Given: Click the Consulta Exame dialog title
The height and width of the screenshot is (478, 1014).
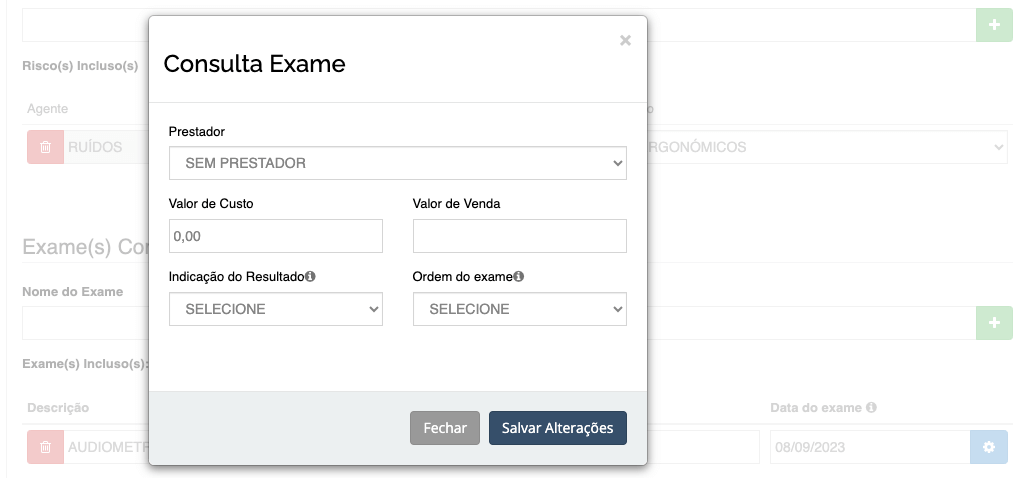Looking at the screenshot, I should [254, 64].
